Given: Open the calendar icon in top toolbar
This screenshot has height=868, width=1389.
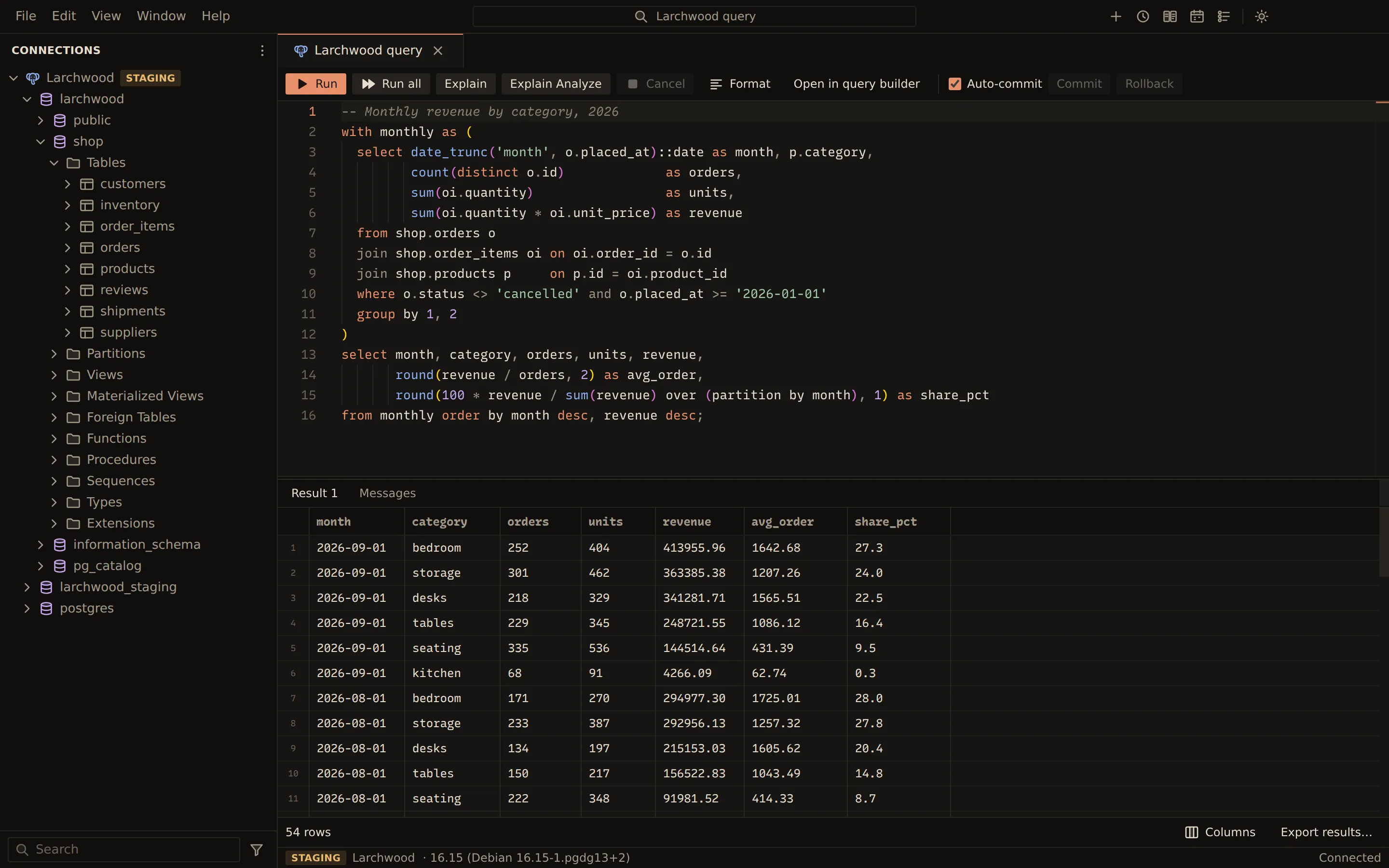Looking at the screenshot, I should (1197, 17).
